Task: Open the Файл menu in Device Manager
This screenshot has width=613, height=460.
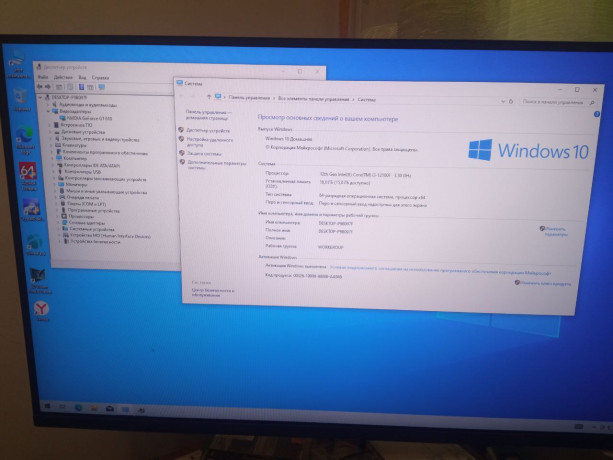Action: pos(43,77)
